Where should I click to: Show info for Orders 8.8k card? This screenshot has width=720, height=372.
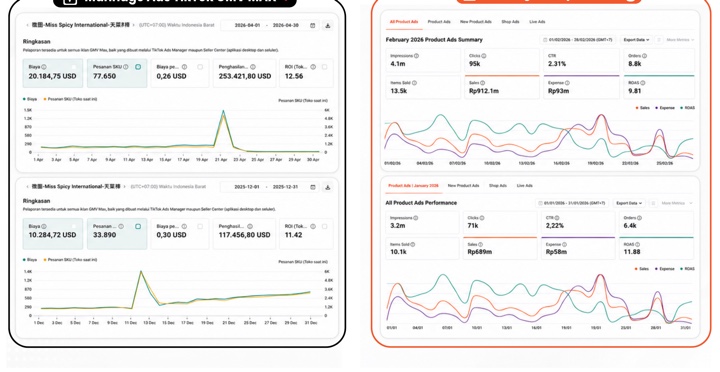[x=644, y=56]
